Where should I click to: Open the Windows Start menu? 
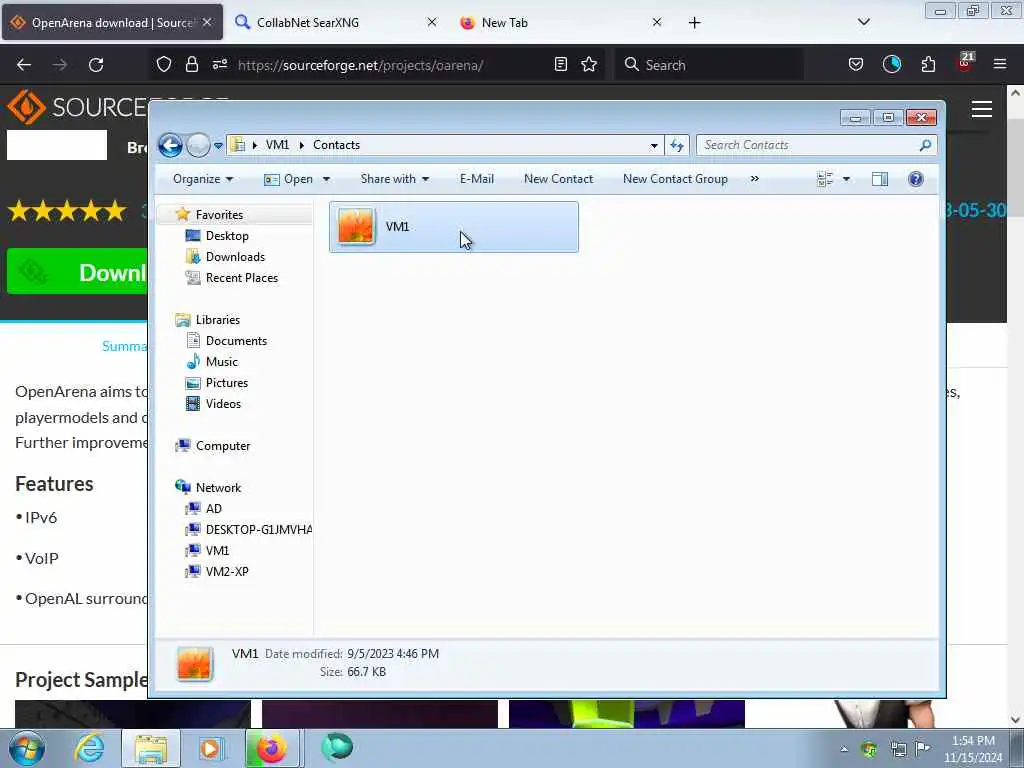tap(27, 748)
